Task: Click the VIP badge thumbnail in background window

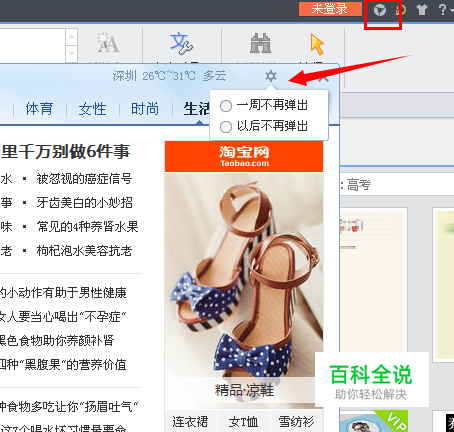Action: [x=374, y=421]
